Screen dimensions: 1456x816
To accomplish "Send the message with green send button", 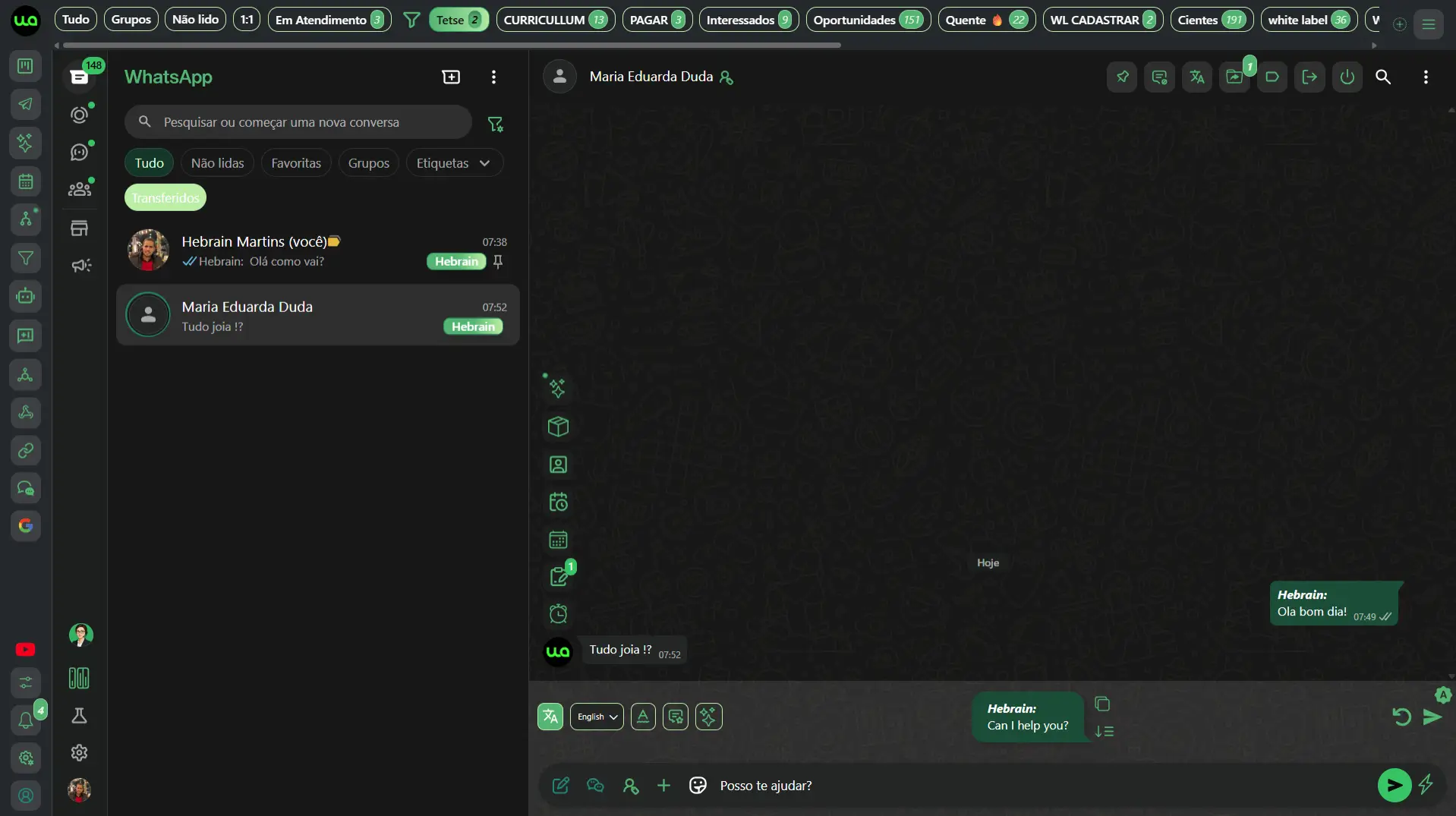I will pos(1395,786).
